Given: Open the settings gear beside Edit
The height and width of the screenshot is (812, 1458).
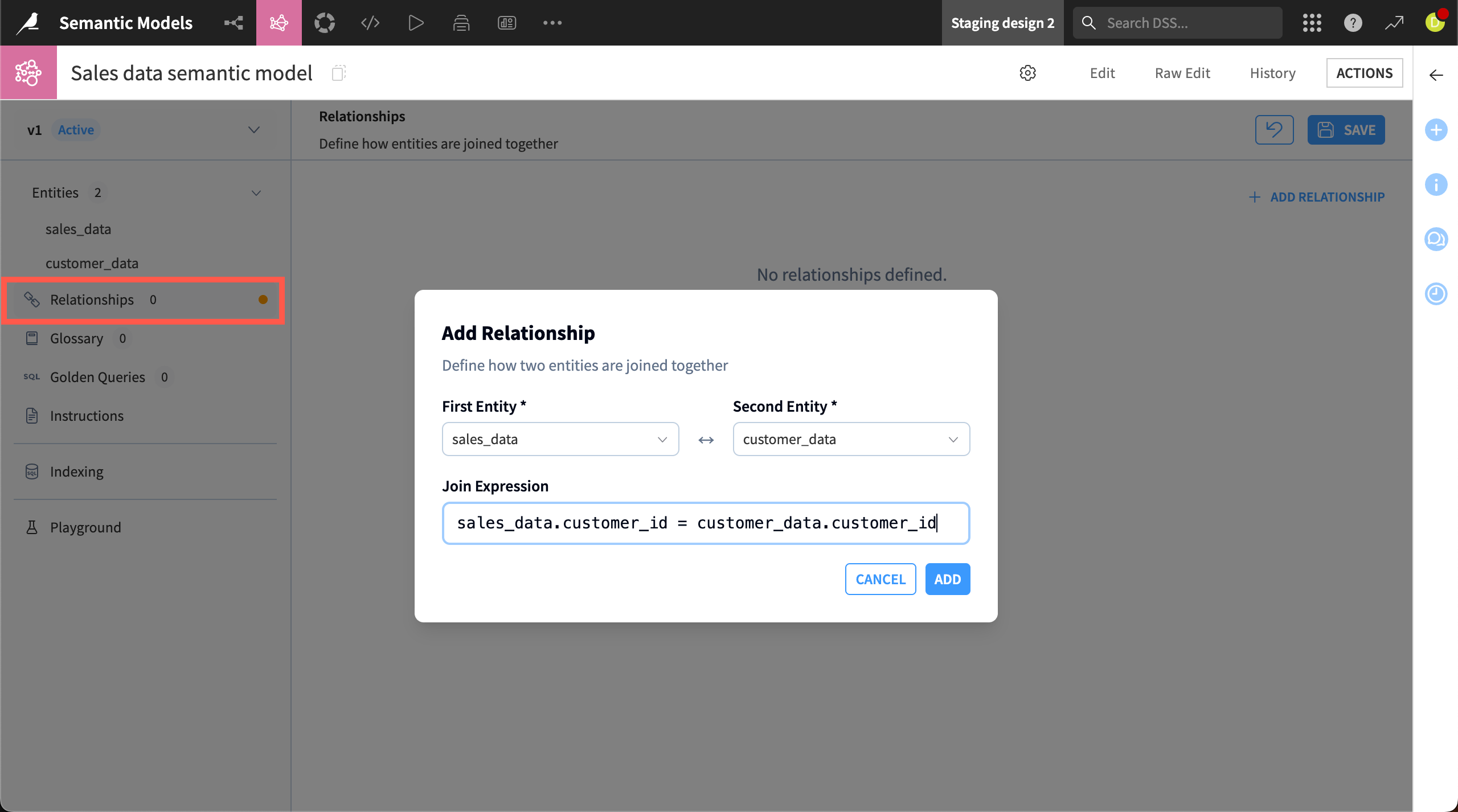Looking at the screenshot, I should click(x=1027, y=73).
